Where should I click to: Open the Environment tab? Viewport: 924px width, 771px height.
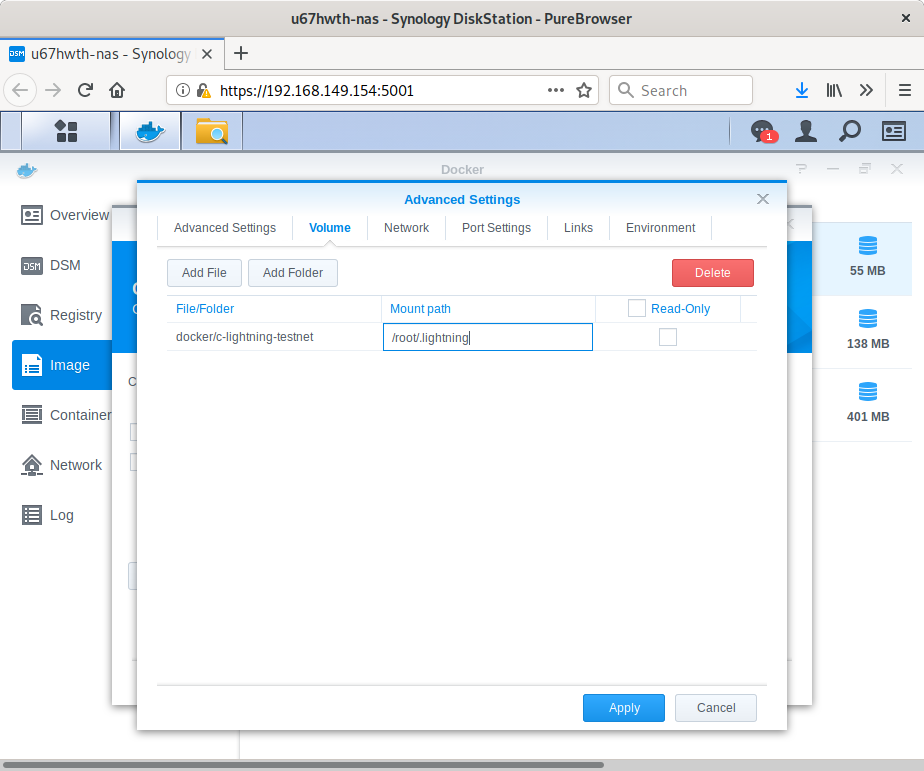(x=660, y=228)
